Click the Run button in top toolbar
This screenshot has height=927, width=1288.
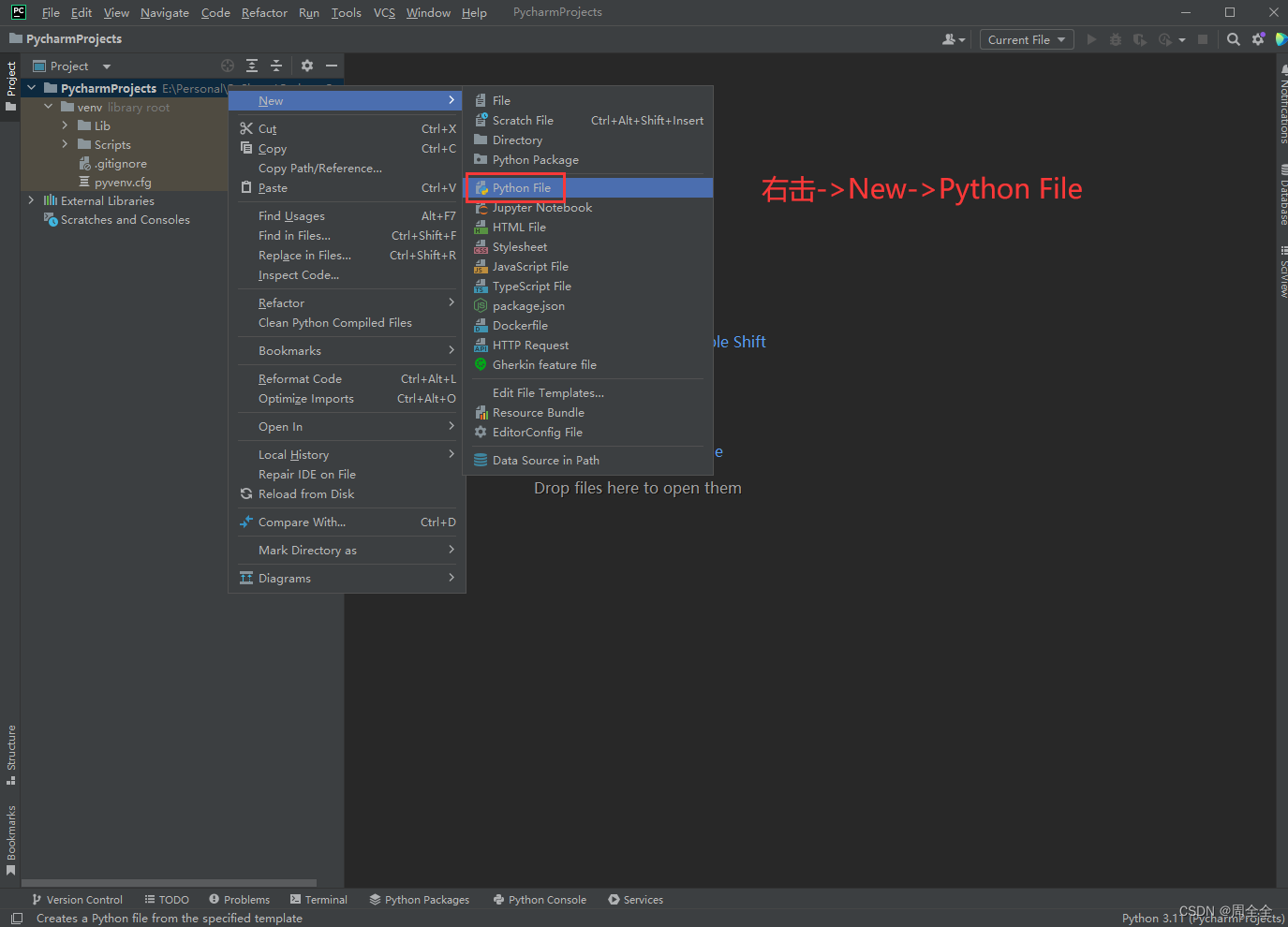pos(1091,39)
